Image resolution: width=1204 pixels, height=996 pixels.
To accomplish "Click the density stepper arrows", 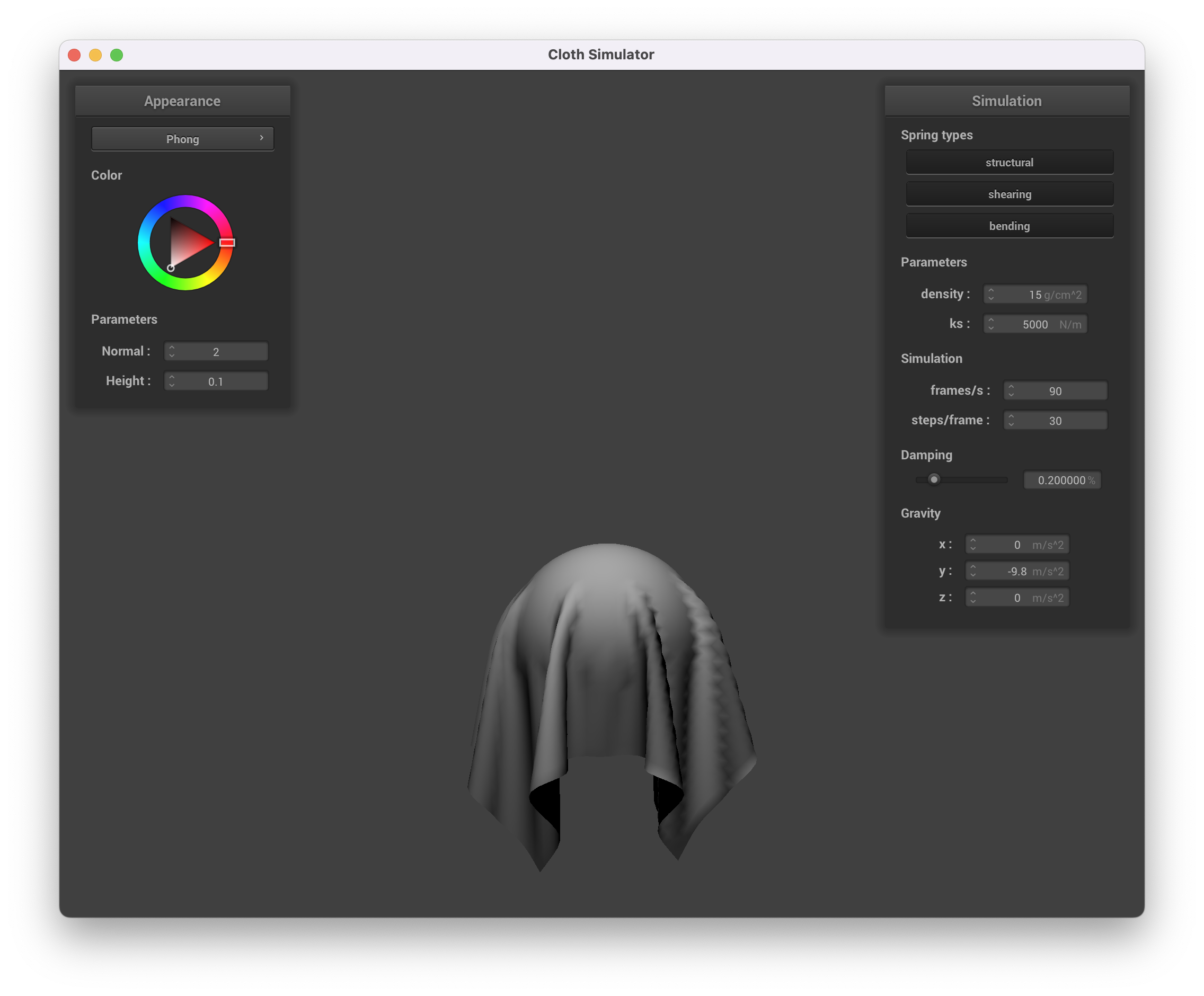I will coord(991,294).
